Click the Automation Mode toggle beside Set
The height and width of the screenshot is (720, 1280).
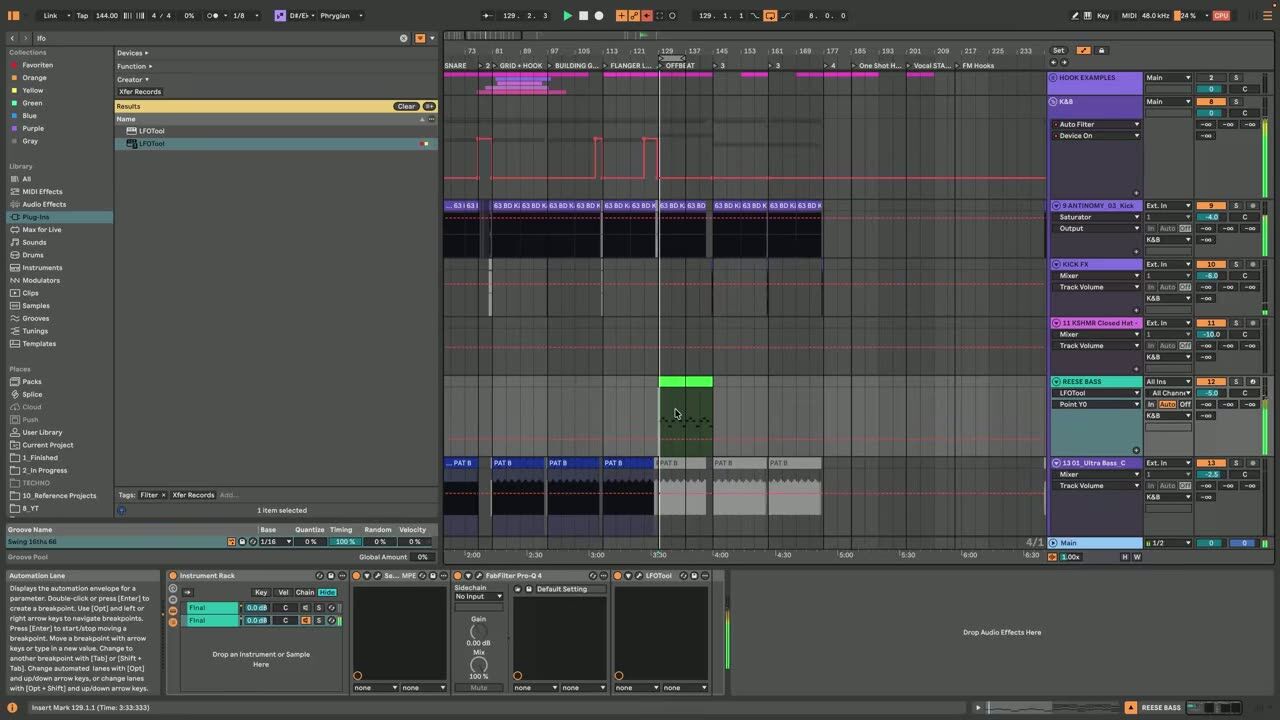pos(1086,50)
